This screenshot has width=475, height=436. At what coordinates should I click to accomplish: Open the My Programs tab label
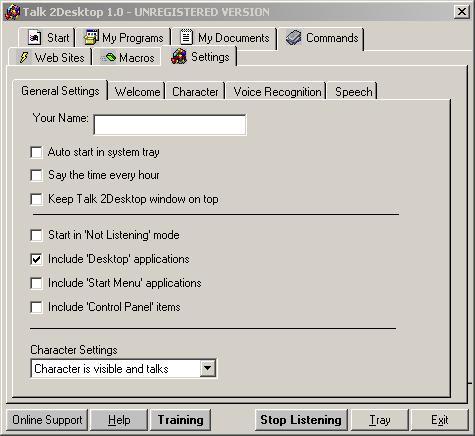(133, 38)
